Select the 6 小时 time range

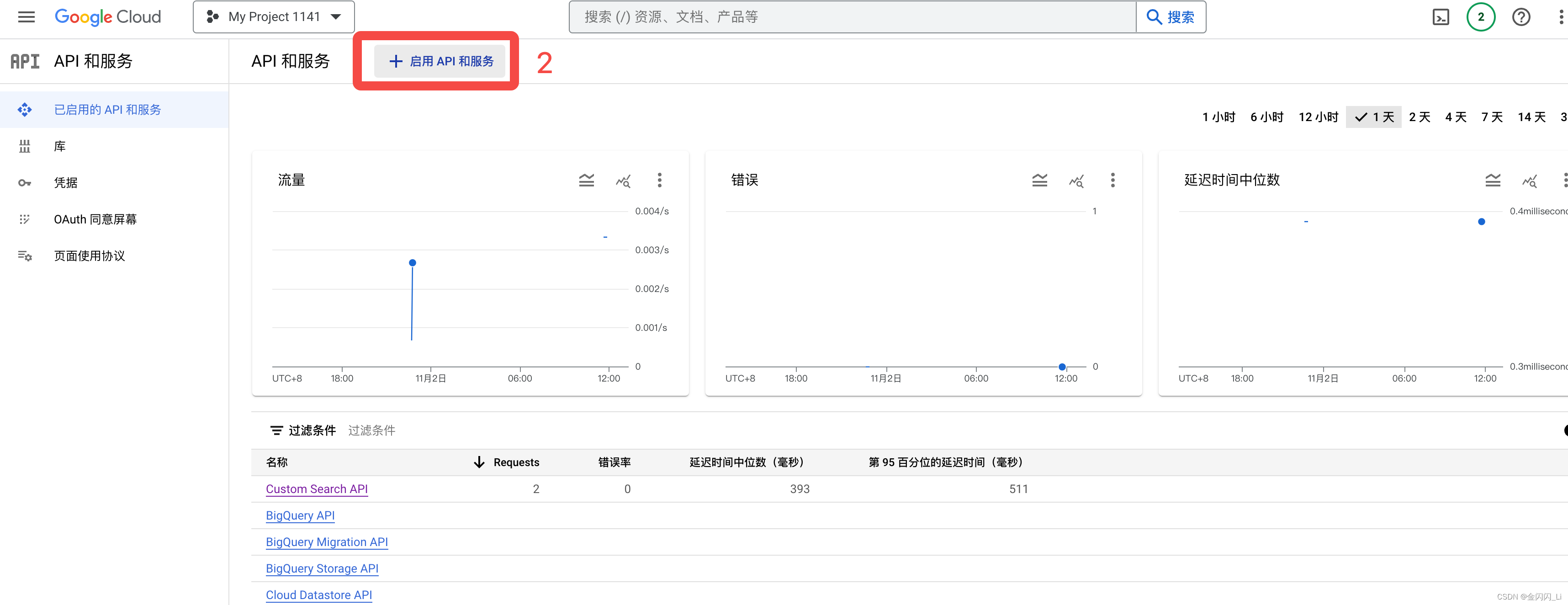pos(1267,117)
